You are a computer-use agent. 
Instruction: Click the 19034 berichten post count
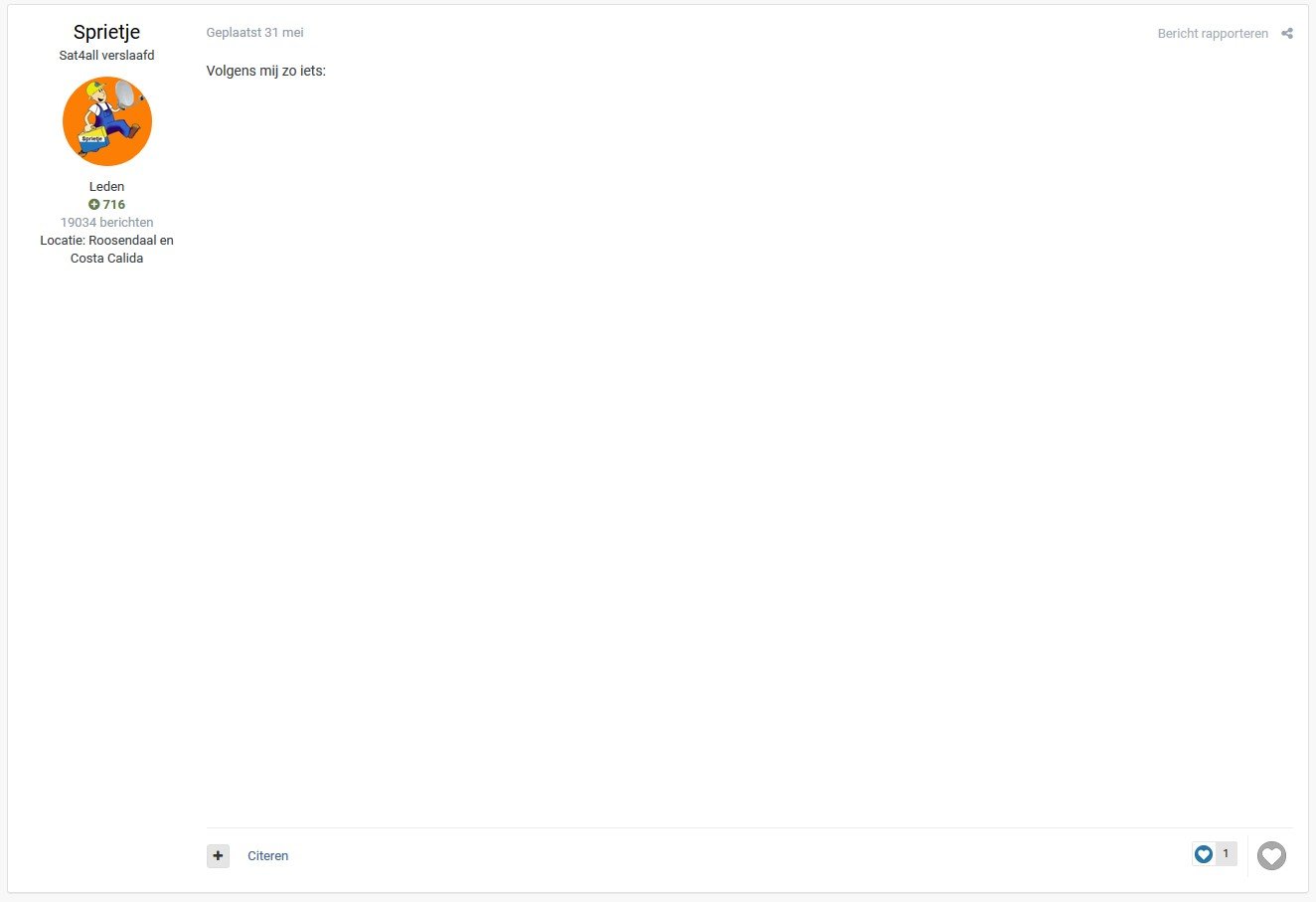(106, 222)
